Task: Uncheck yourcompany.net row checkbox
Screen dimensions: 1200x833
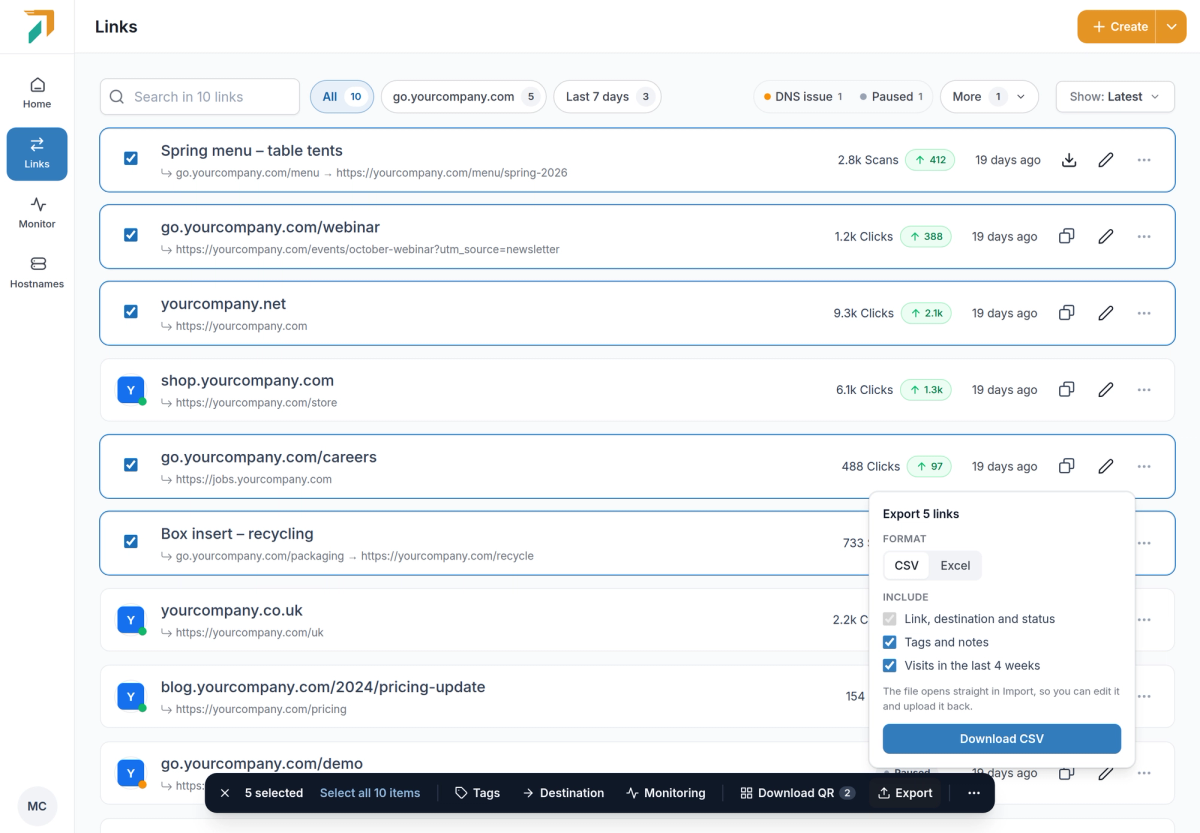Action: [x=131, y=311]
